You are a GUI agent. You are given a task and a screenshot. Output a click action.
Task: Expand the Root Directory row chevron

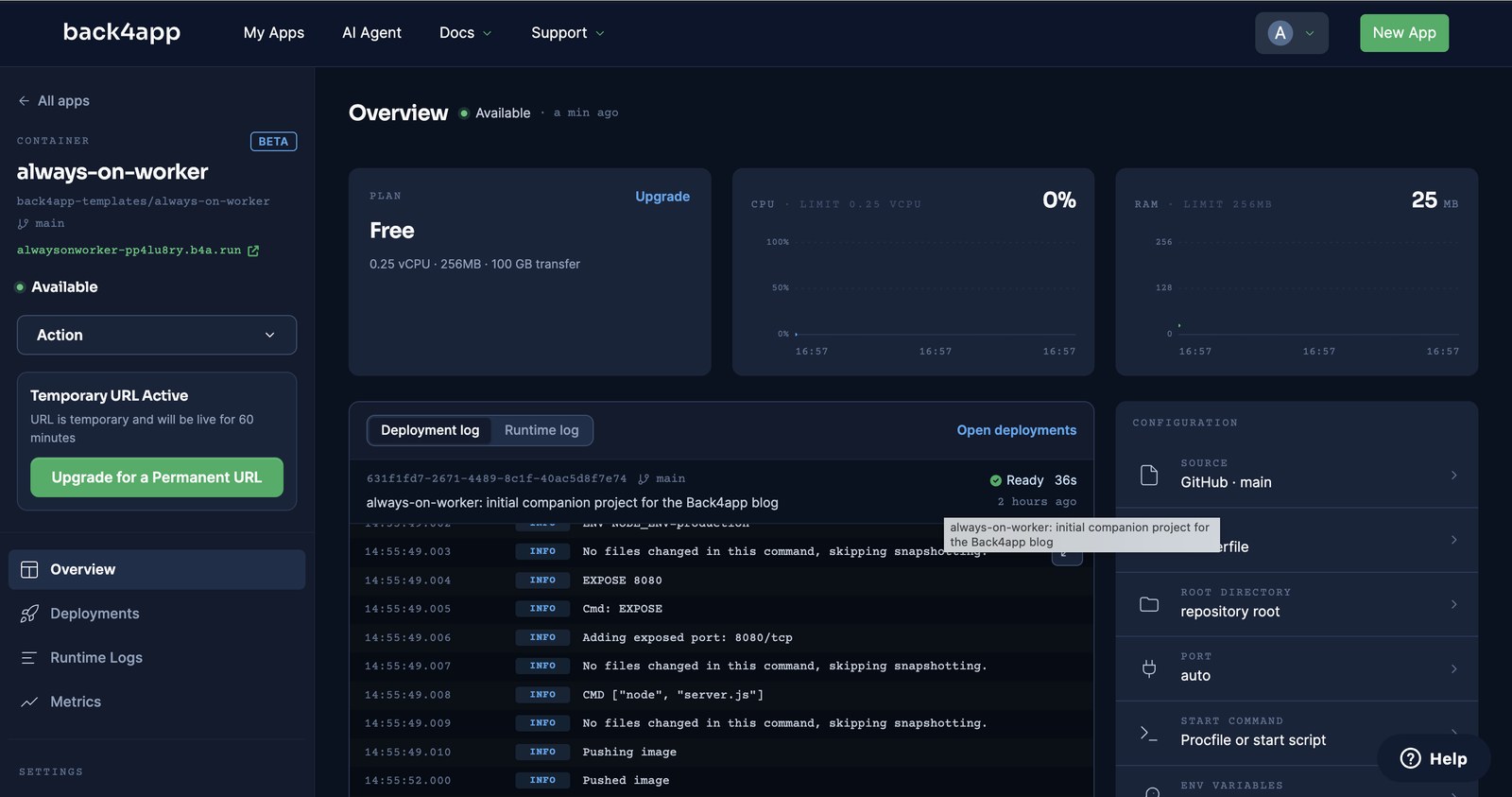tap(1454, 604)
